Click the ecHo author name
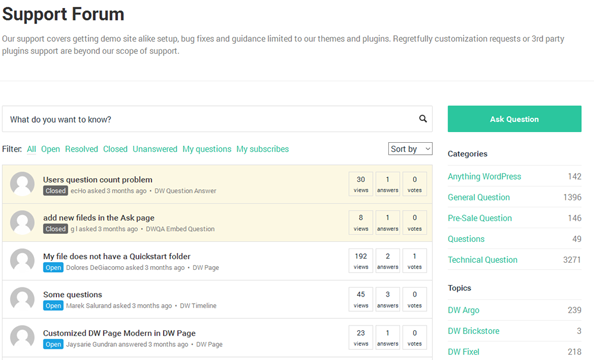Image resolution: width=594 pixels, height=360 pixels. click(78, 191)
